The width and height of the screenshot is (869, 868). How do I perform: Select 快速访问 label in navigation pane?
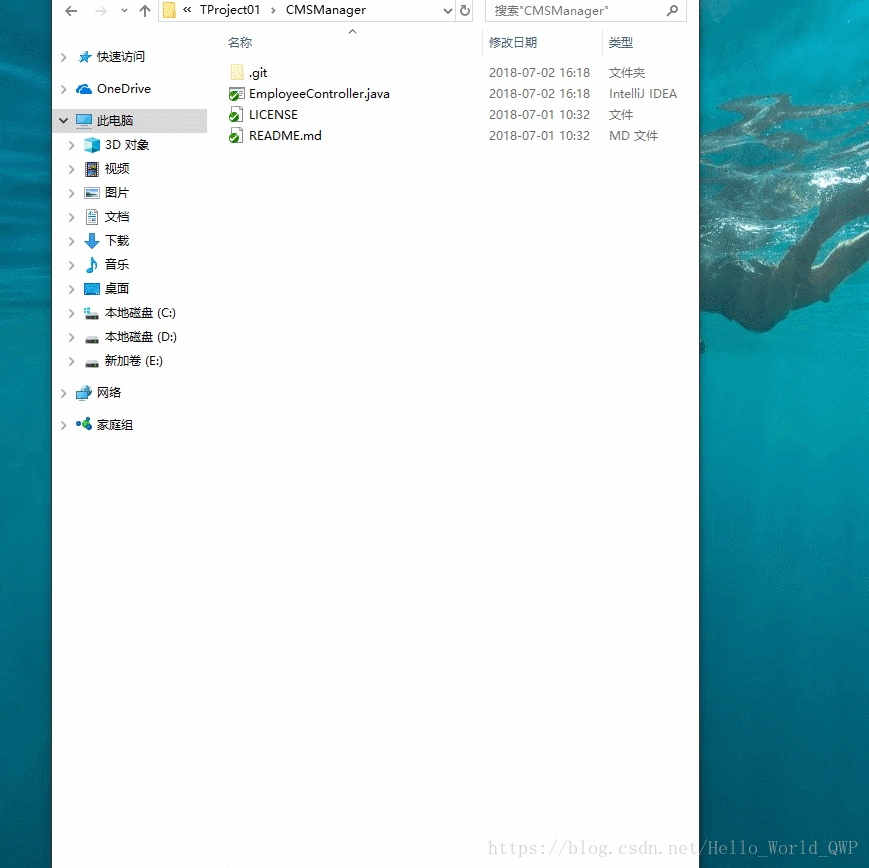121,57
